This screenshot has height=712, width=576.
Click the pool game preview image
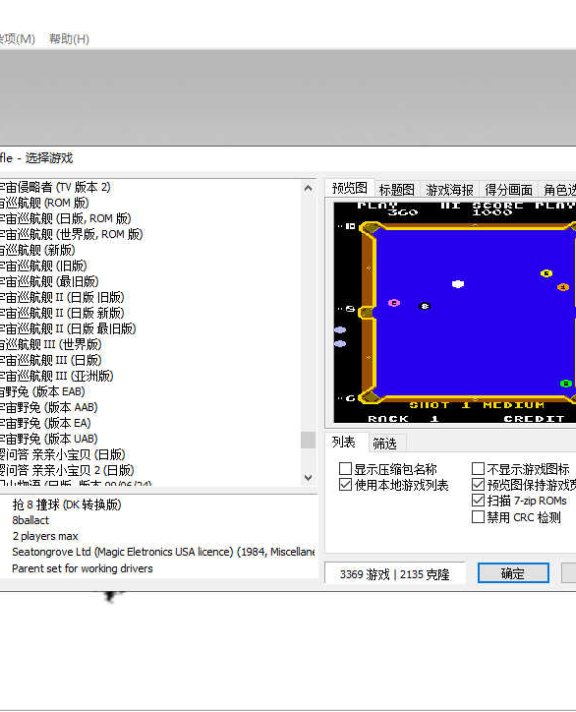point(455,312)
